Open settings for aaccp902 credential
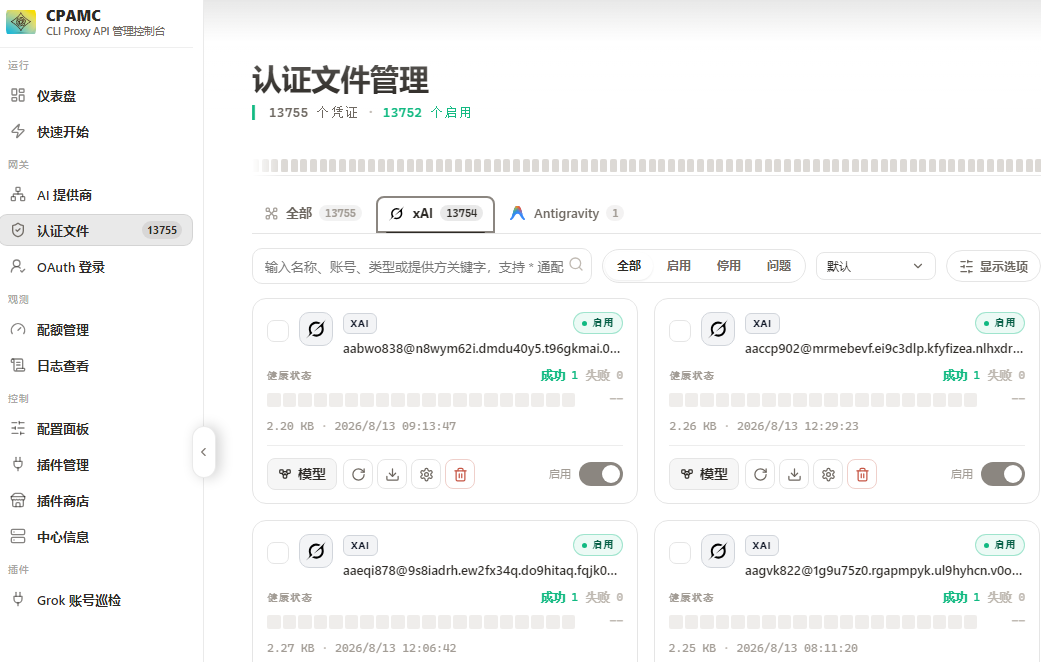Screen dimensions: 1041x662 click(828, 474)
